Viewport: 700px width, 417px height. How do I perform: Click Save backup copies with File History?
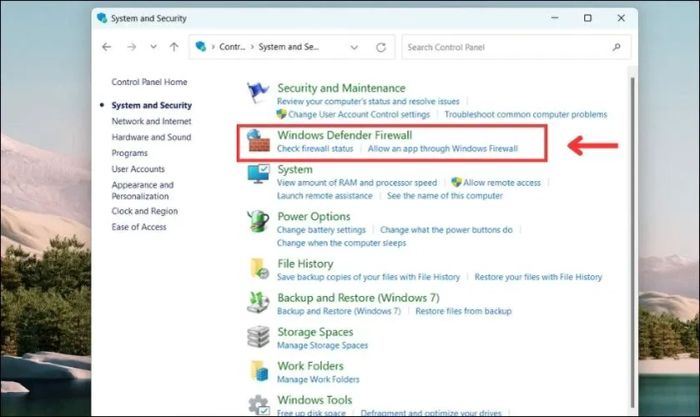point(368,277)
